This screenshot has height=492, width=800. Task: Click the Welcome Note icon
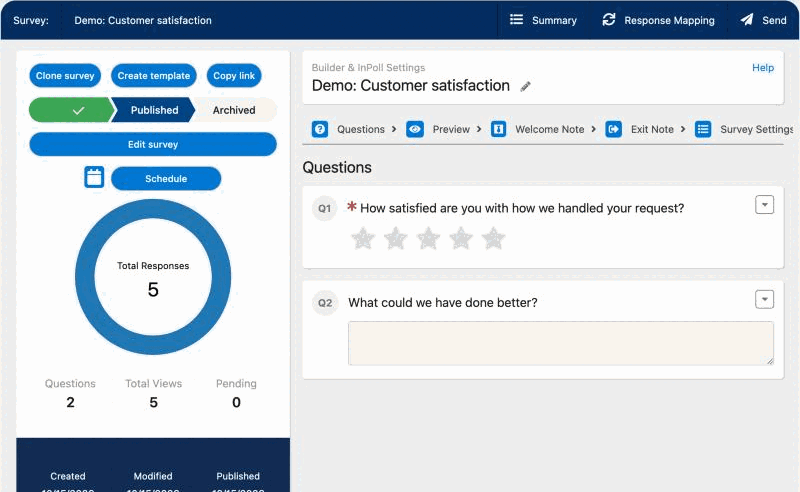point(498,129)
